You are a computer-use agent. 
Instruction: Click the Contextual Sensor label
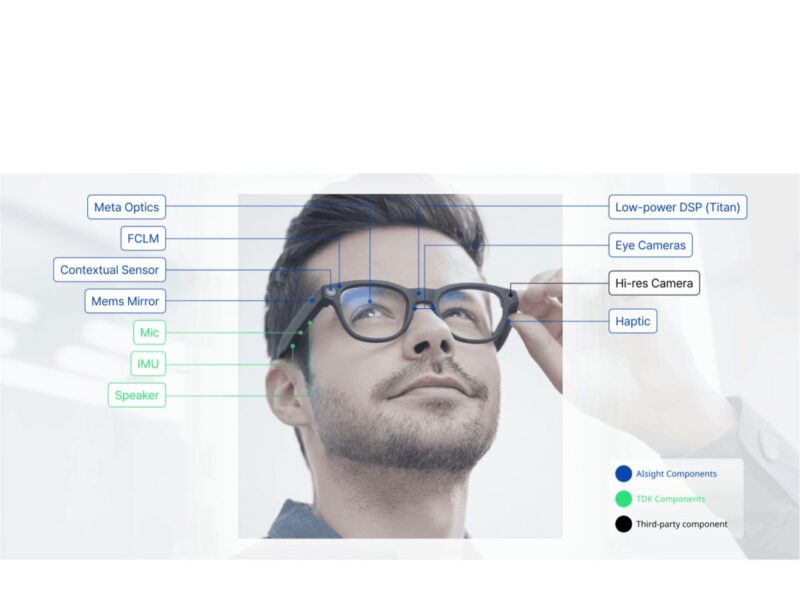tap(110, 269)
